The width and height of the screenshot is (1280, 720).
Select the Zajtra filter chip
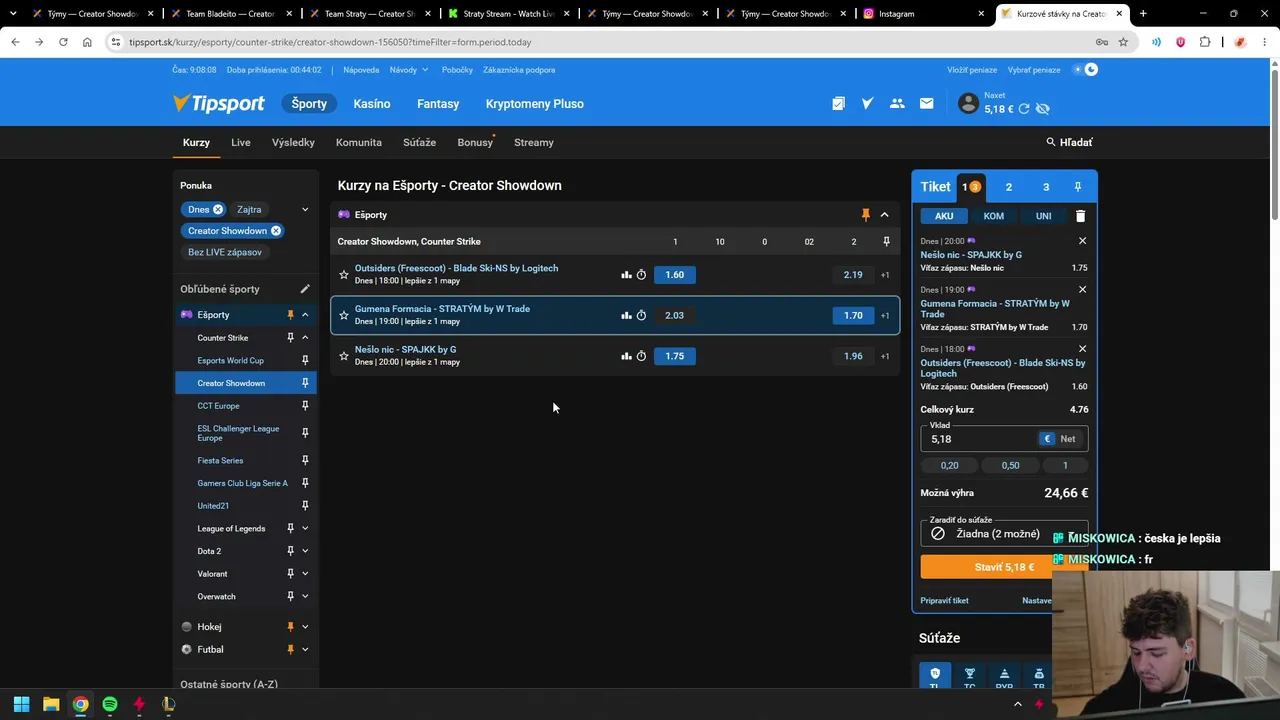tap(249, 209)
